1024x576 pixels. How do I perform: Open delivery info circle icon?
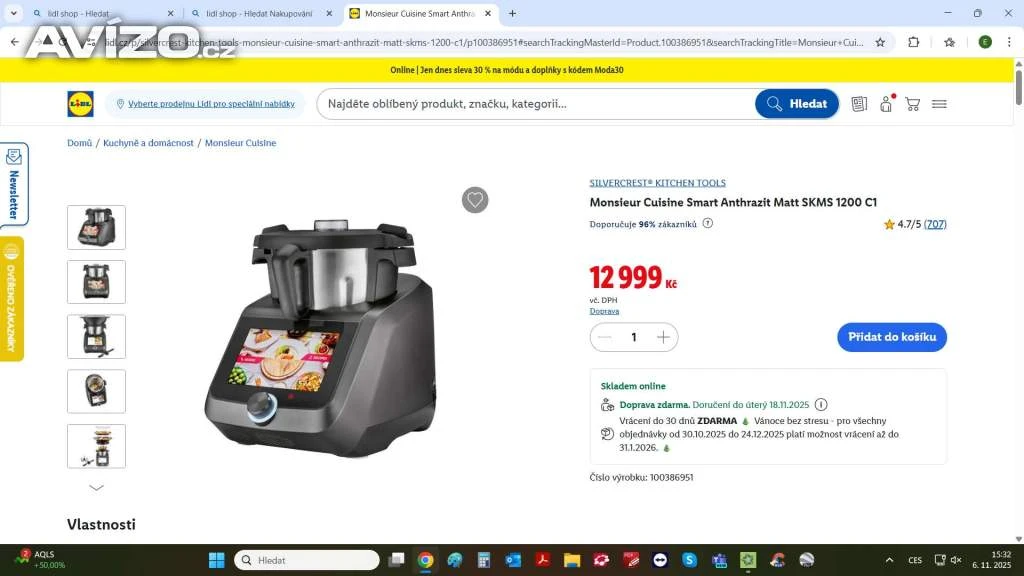pyautogui.click(x=821, y=404)
